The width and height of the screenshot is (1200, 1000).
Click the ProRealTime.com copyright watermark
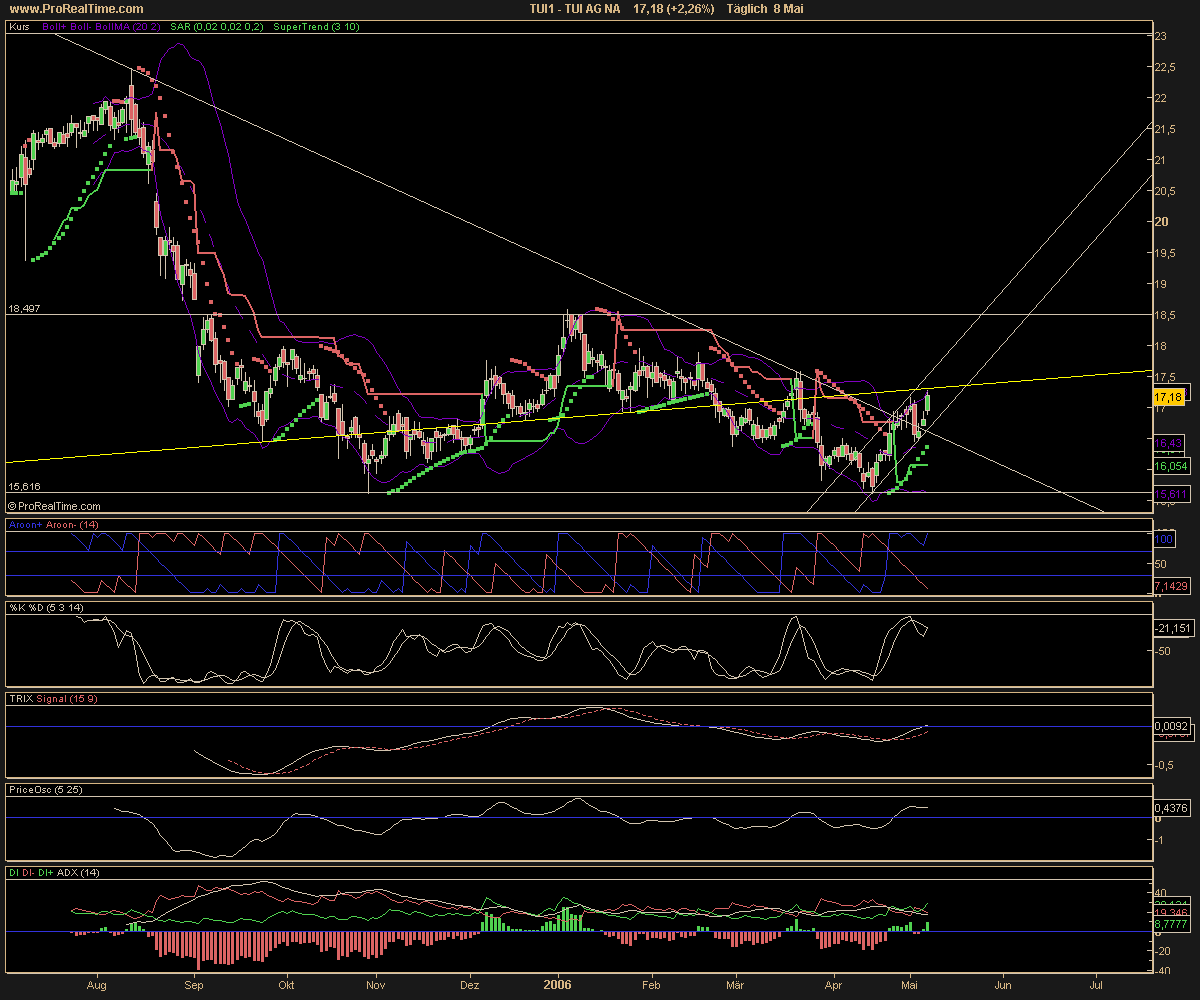54,507
